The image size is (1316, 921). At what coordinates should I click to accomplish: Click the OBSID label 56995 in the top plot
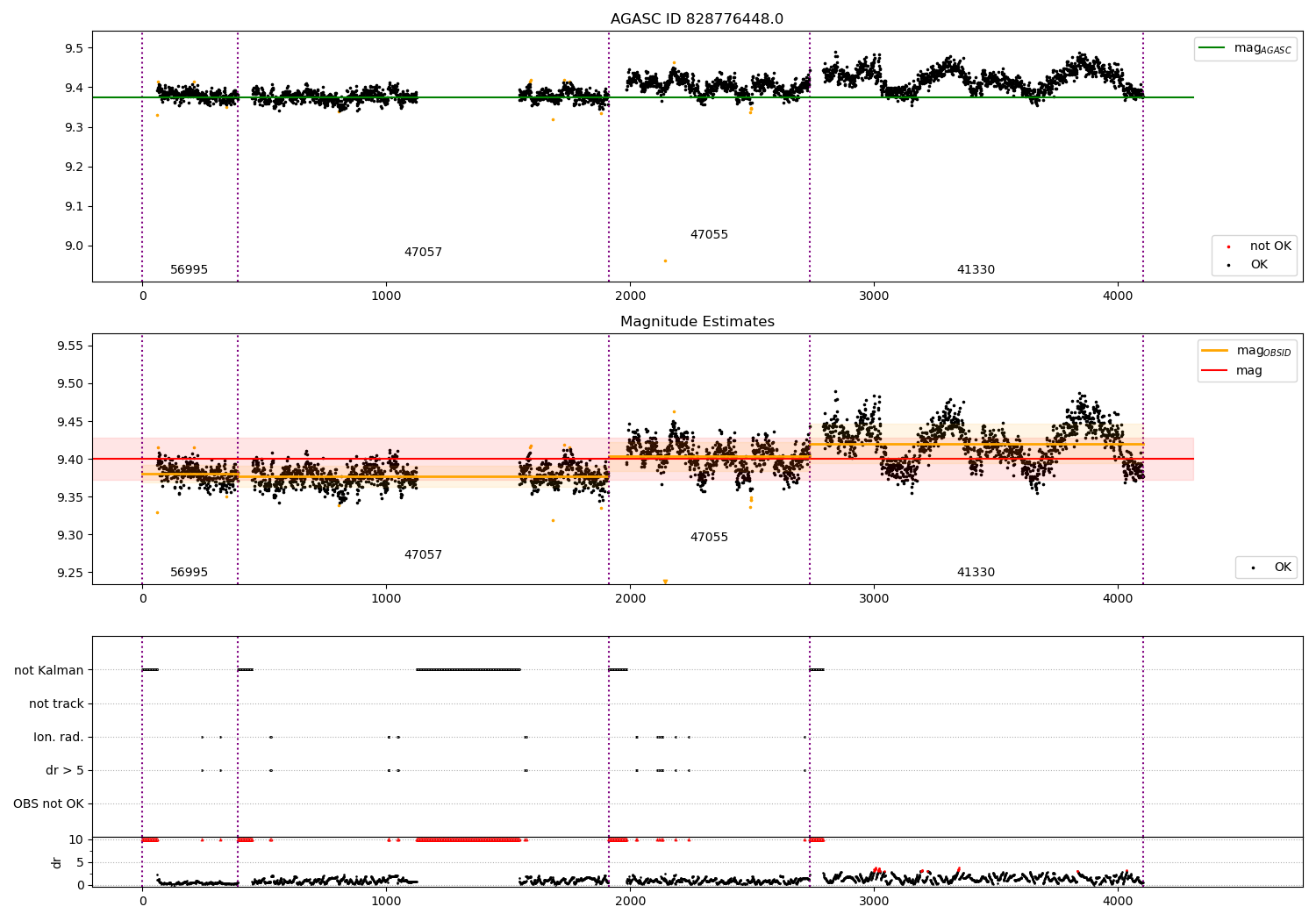[x=189, y=270]
